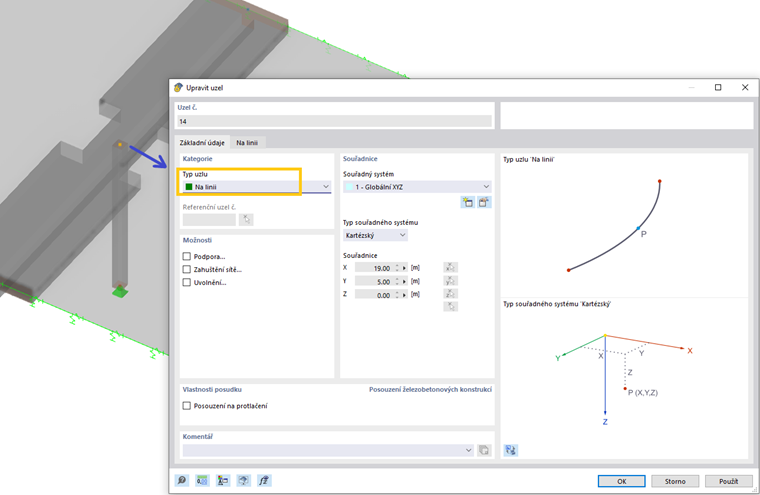This screenshot has height=495, width=760.
Task: Click the view settings icon in footer
Action: point(243,480)
